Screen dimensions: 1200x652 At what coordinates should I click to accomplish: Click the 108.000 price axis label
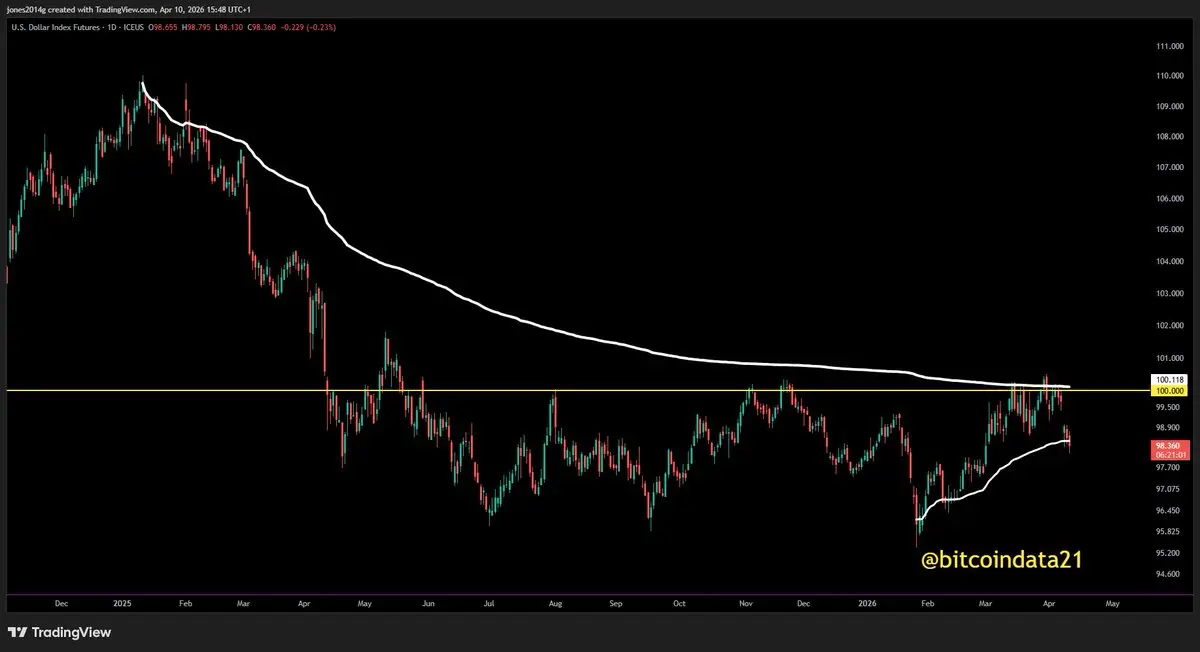[x=1170, y=137]
